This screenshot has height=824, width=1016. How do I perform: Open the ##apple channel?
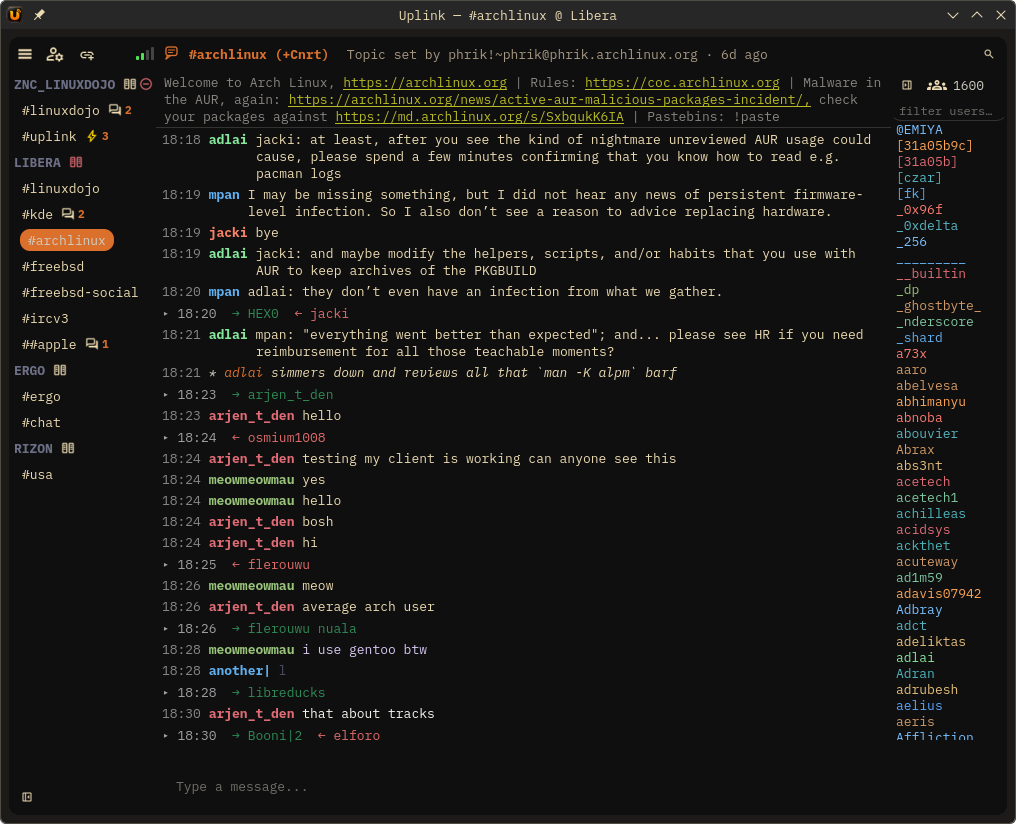[x=49, y=344]
